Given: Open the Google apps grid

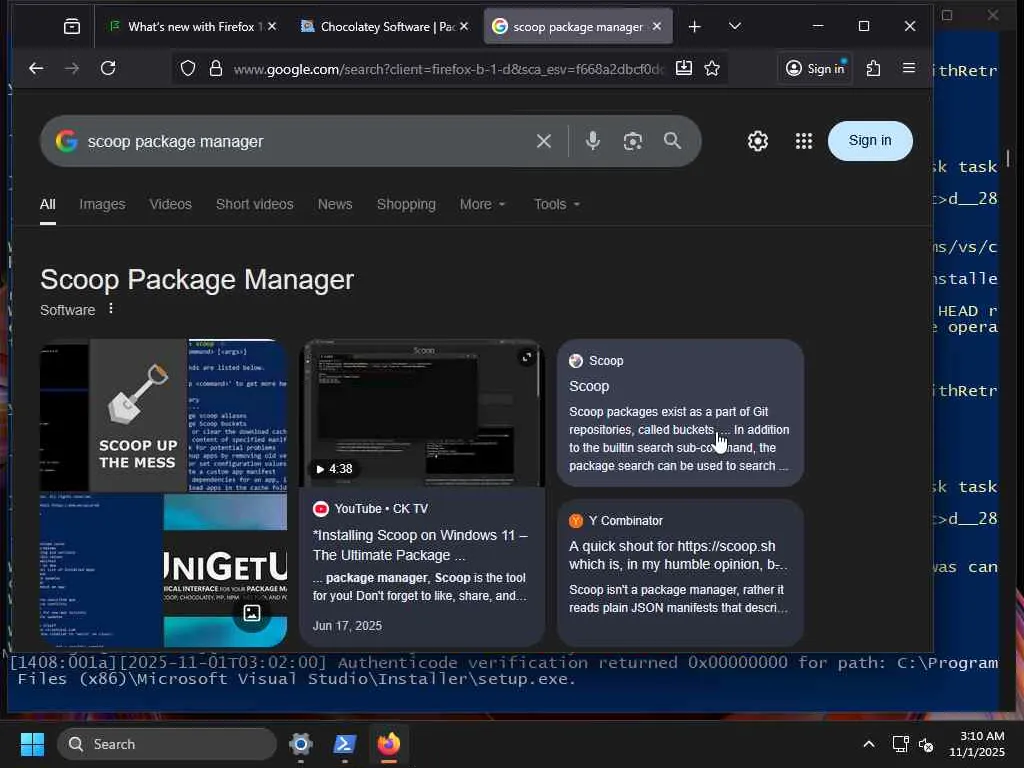Looking at the screenshot, I should pos(804,140).
